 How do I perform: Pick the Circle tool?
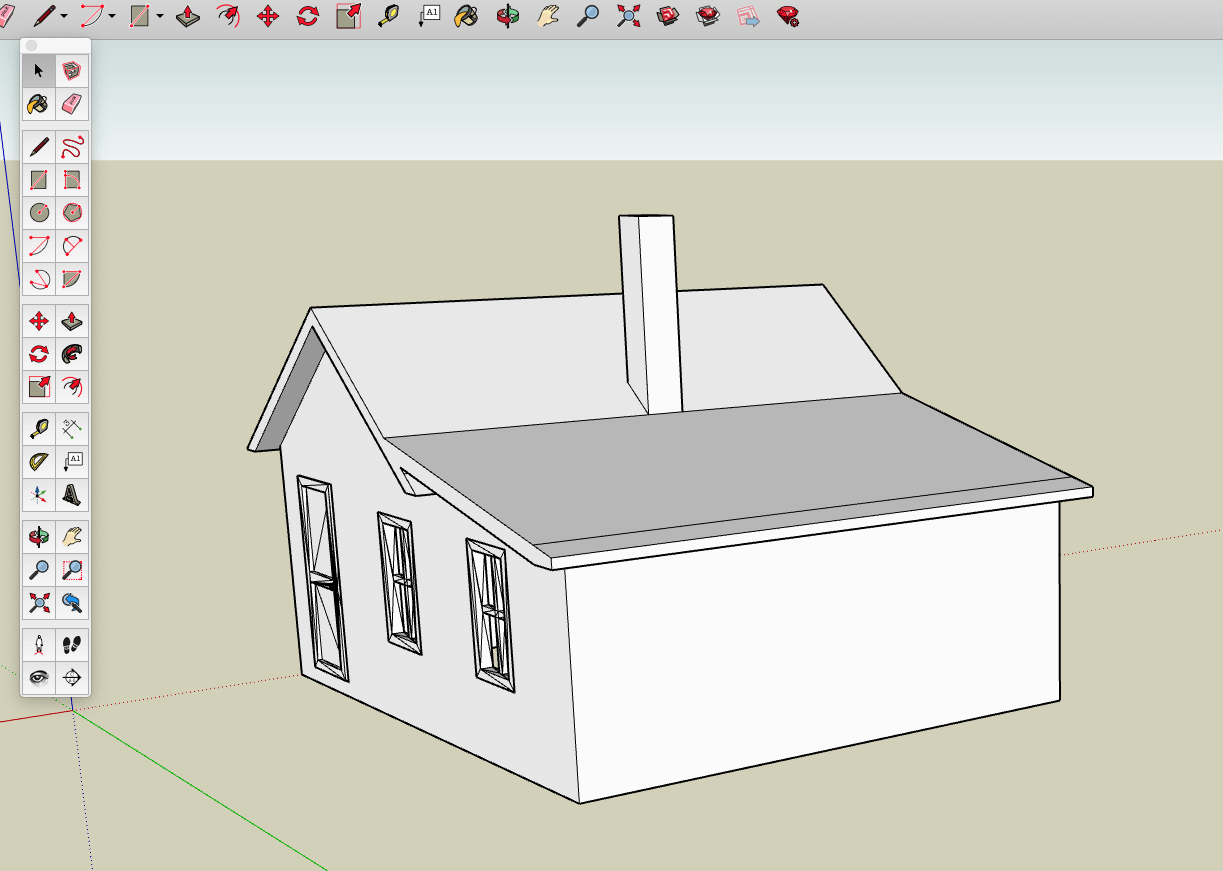tap(39, 212)
